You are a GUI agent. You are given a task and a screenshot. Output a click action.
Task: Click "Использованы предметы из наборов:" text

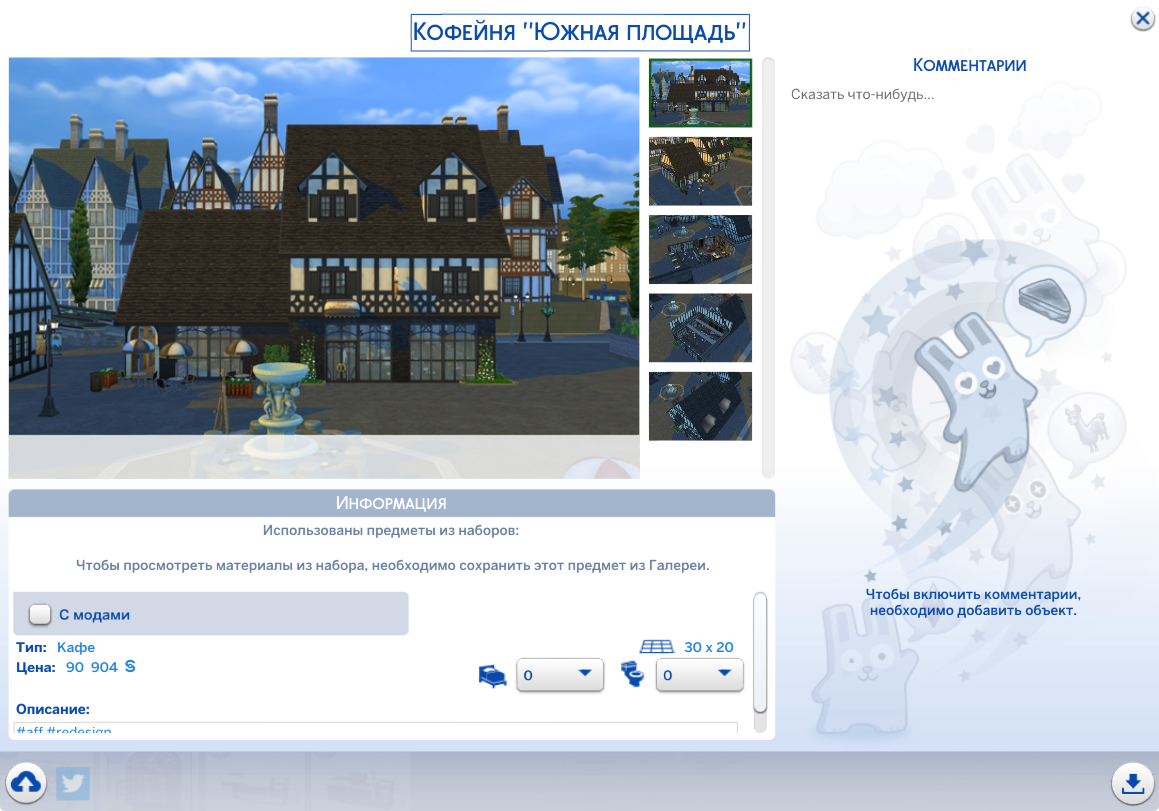391,530
